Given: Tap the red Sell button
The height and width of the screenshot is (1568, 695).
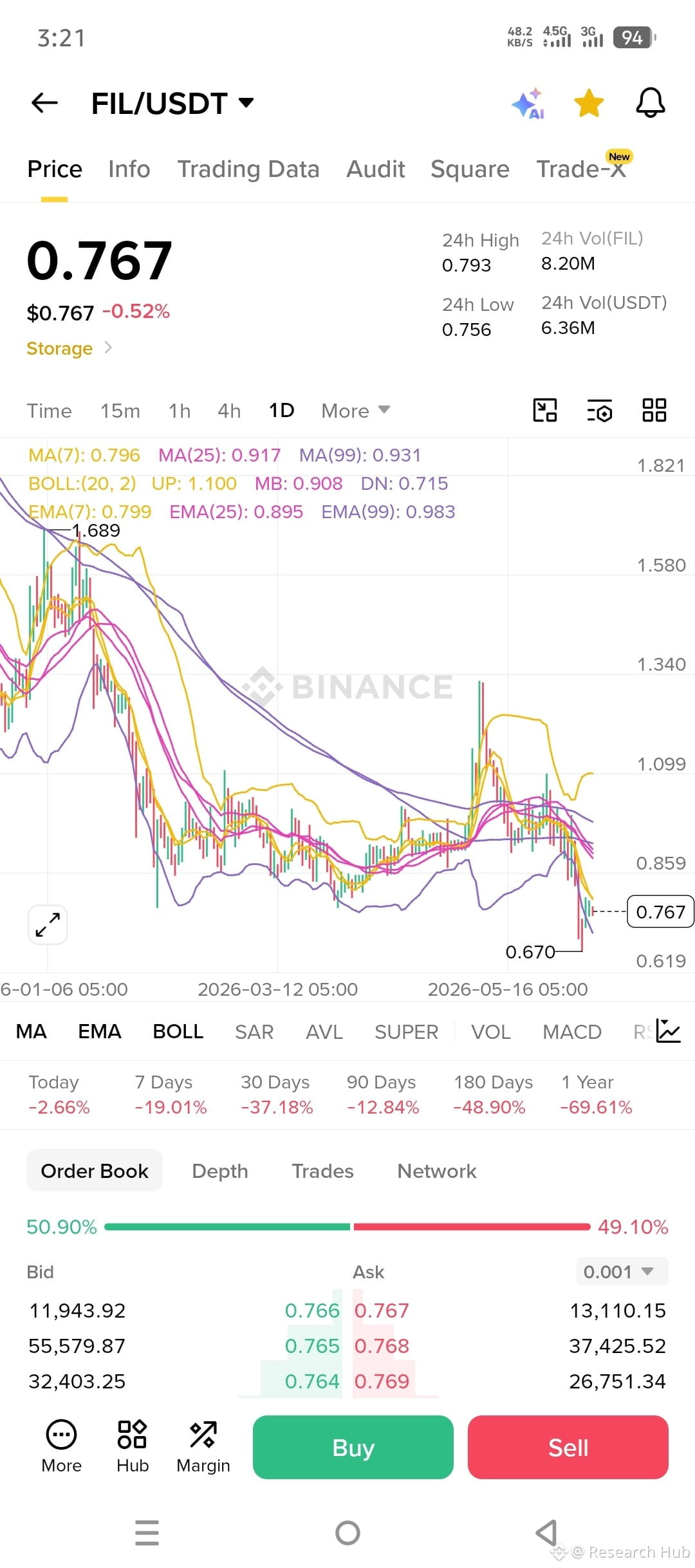Looking at the screenshot, I should [568, 1447].
